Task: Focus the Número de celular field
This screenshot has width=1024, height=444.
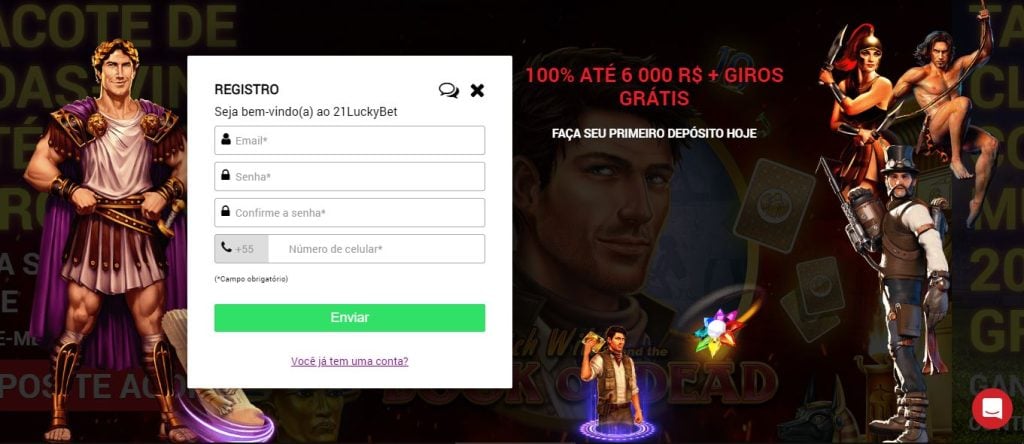Action: [x=377, y=249]
